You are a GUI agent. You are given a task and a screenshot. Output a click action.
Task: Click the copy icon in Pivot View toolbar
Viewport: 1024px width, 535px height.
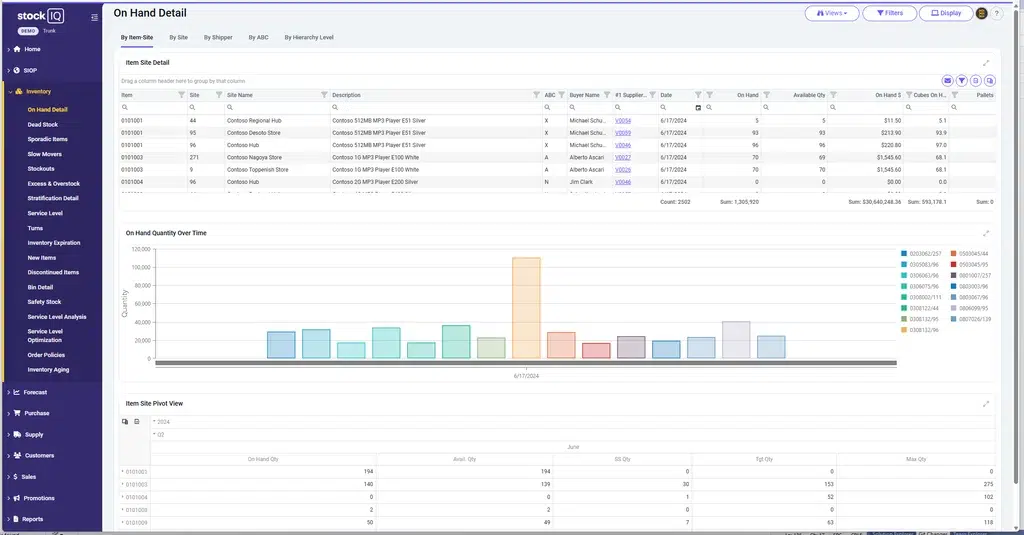(125, 421)
